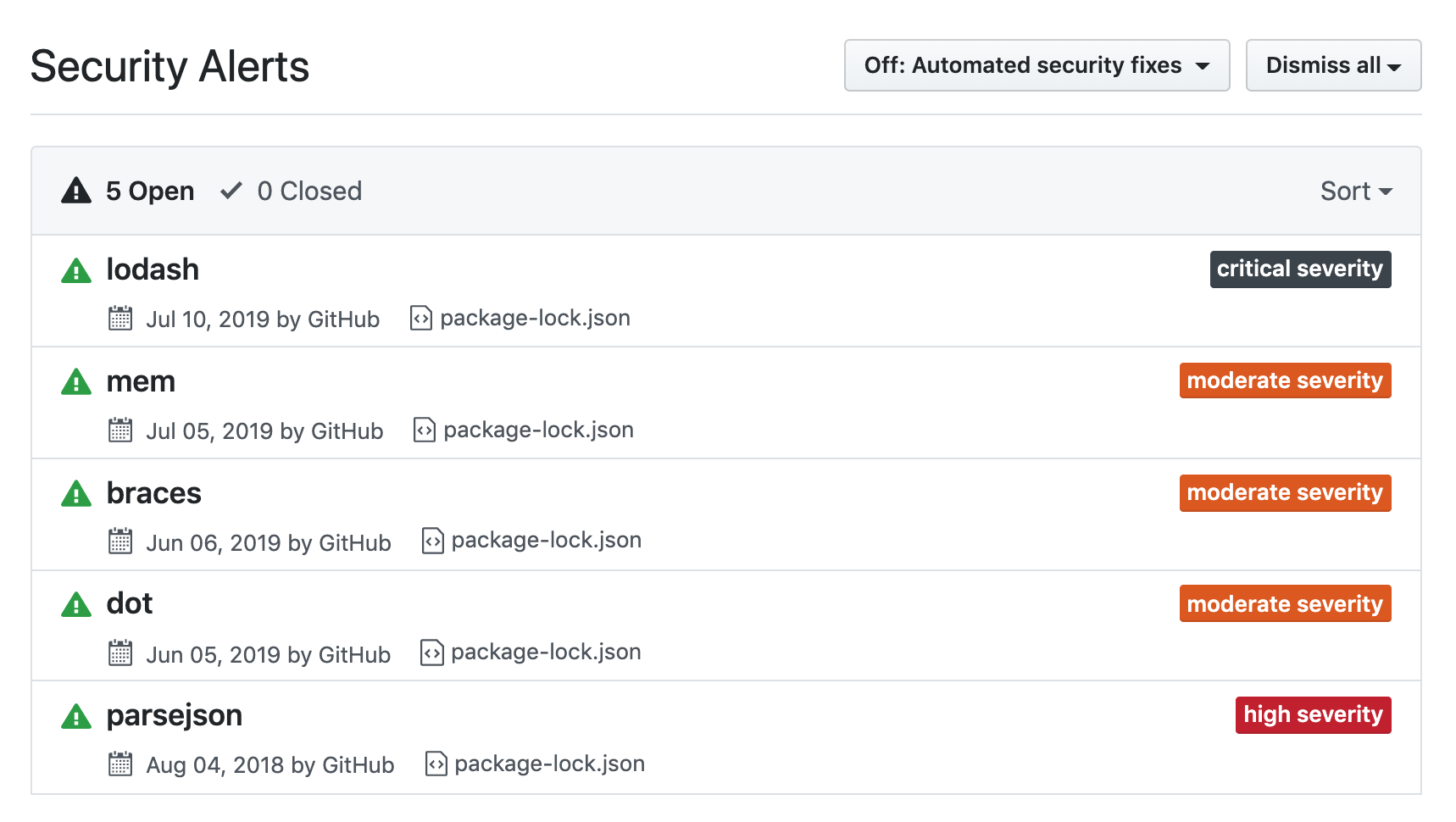1456x822 pixels.
Task: Click the file code icon in mem row
Action: click(x=425, y=430)
